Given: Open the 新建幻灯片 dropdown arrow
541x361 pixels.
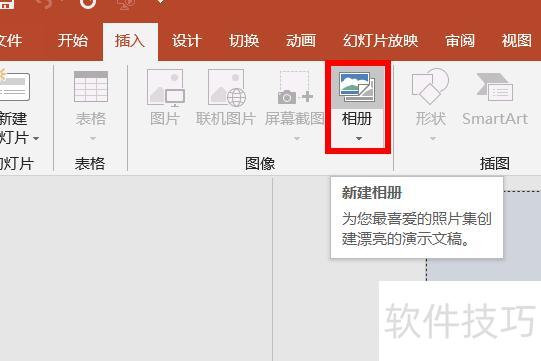Looking at the screenshot, I should [x=36, y=139].
